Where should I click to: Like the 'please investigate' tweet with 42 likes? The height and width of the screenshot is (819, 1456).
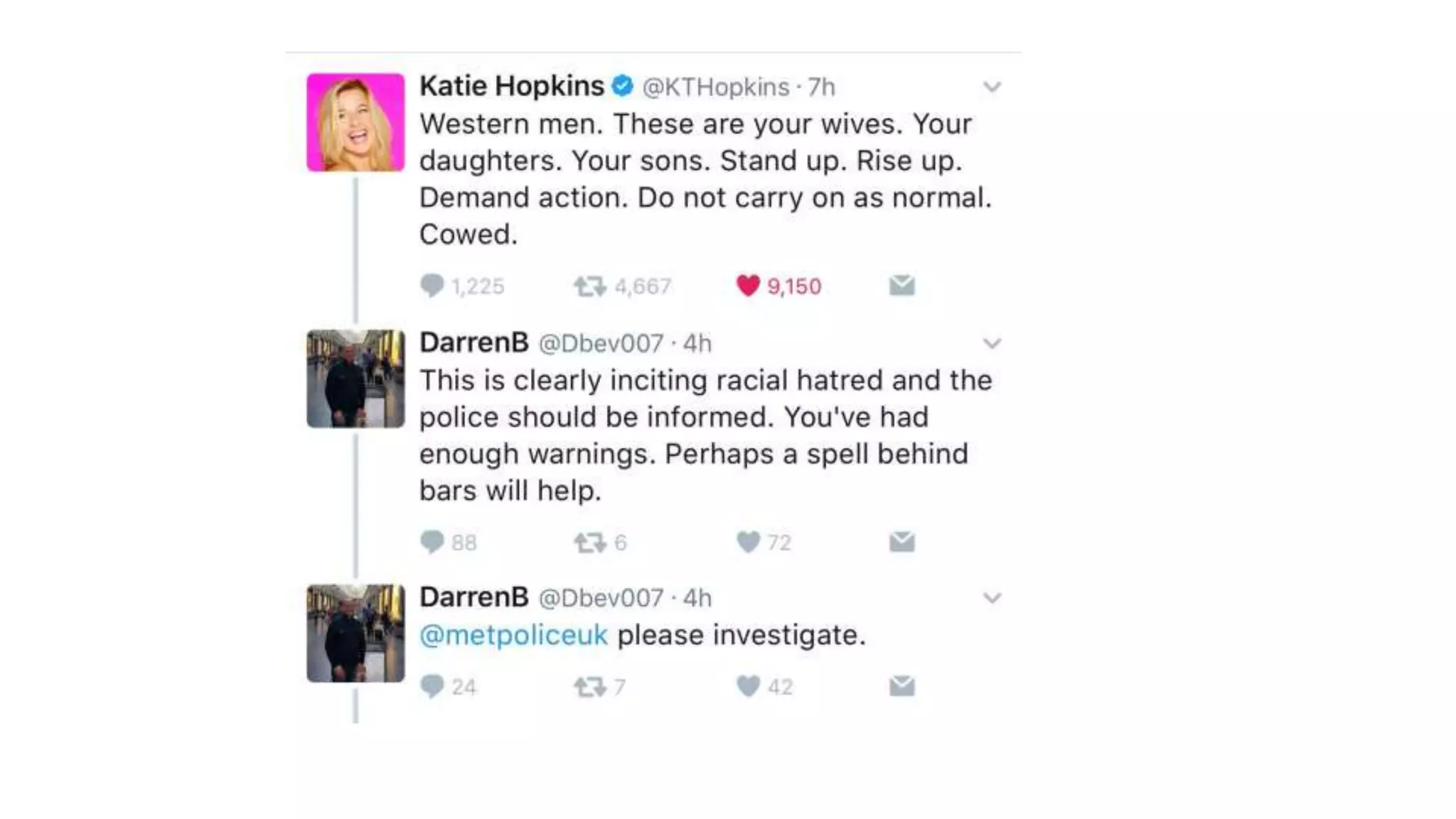click(748, 686)
